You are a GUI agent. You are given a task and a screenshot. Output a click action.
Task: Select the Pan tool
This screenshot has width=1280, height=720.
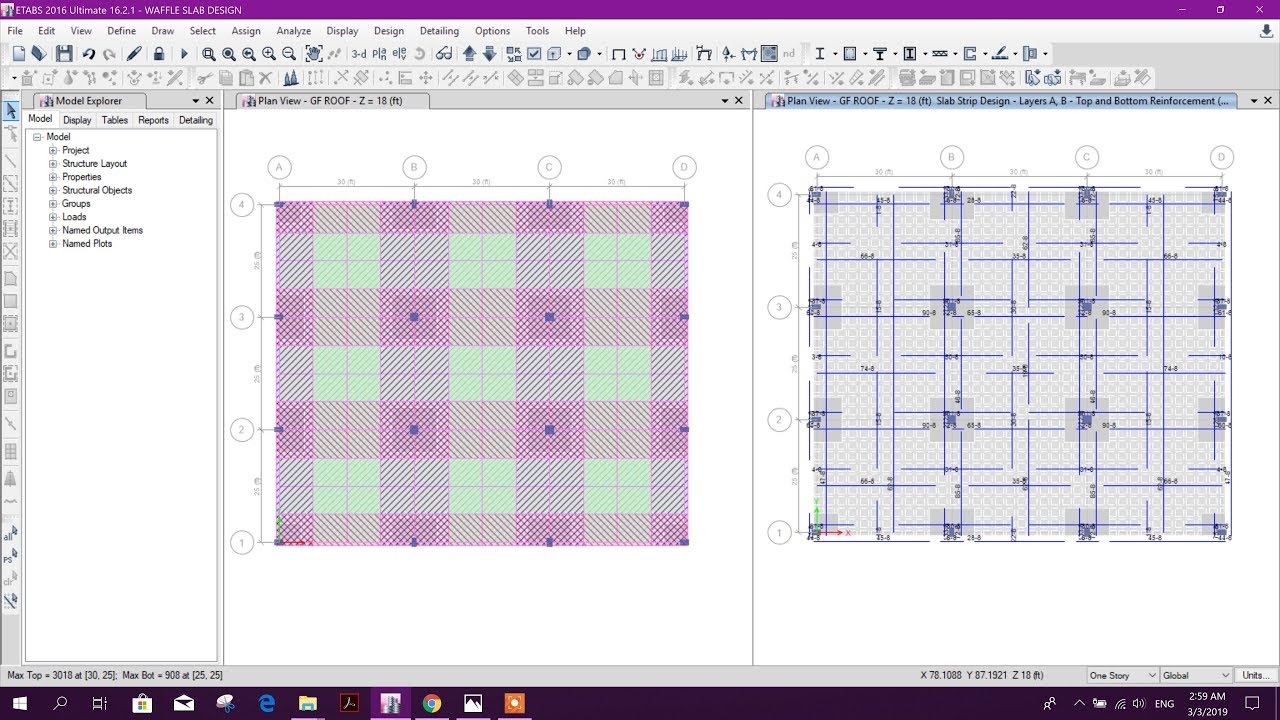[313, 52]
